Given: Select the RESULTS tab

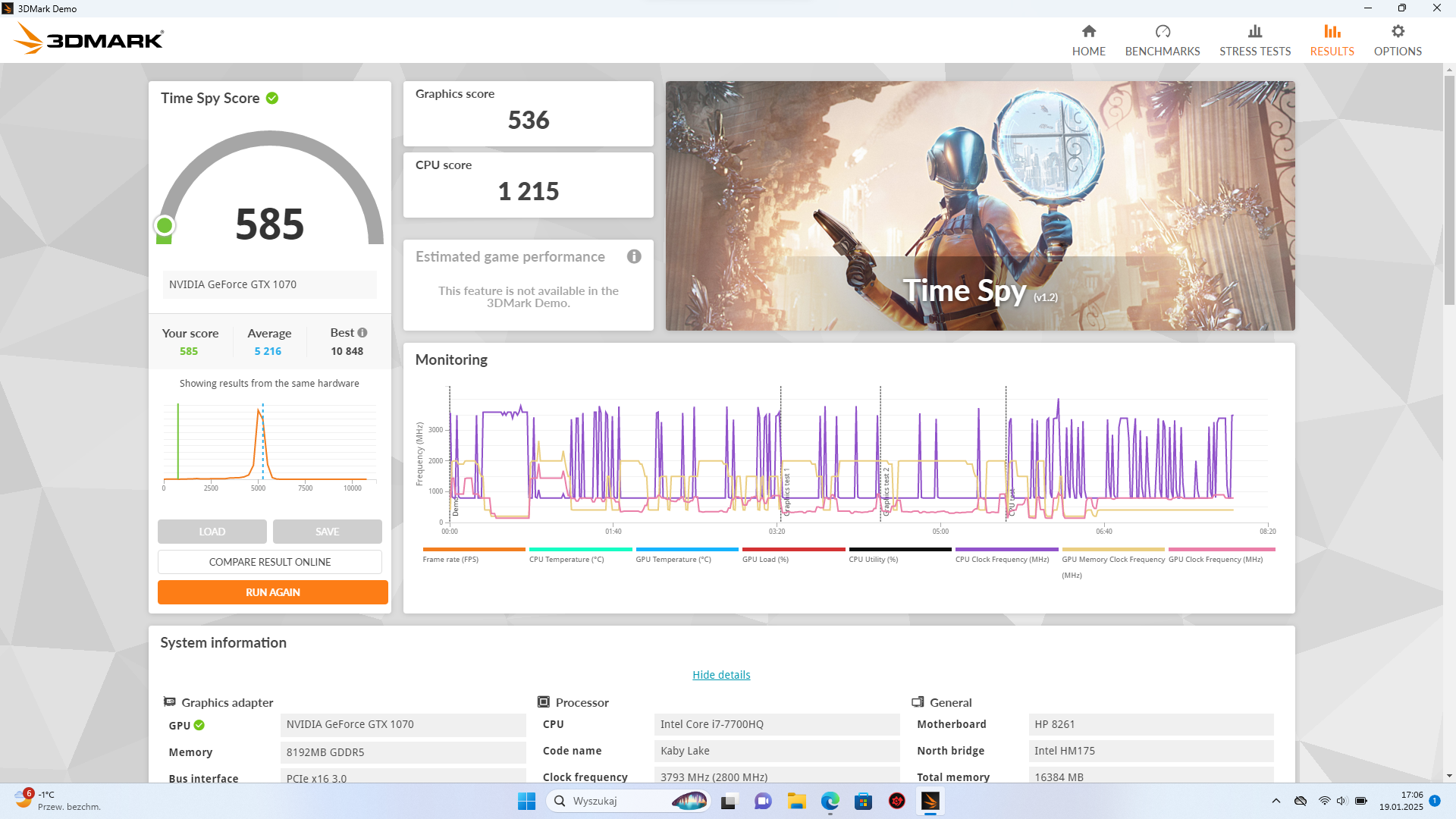Looking at the screenshot, I should pyautogui.click(x=1332, y=40).
